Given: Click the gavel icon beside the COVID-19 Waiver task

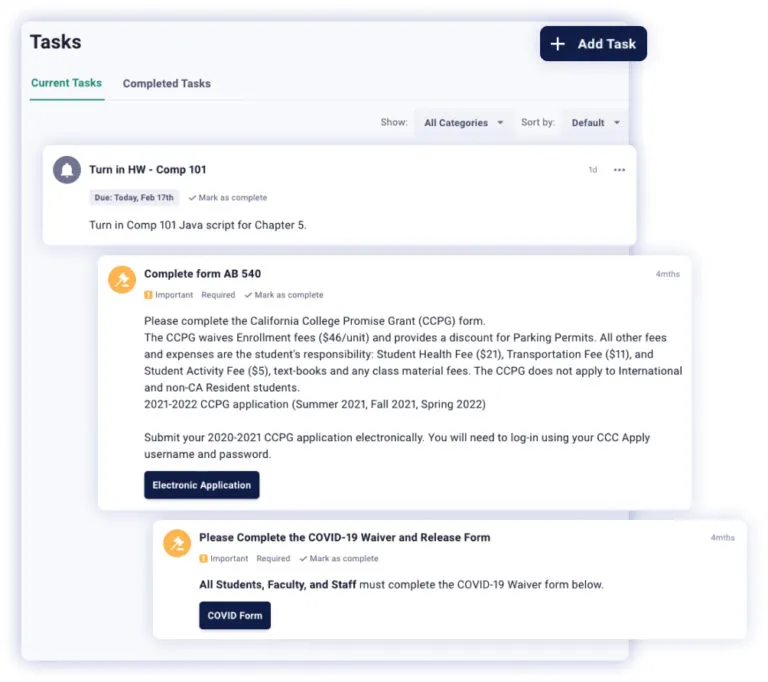Looking at the screenshot, I should pyautogui.click(x=177, y=543).
